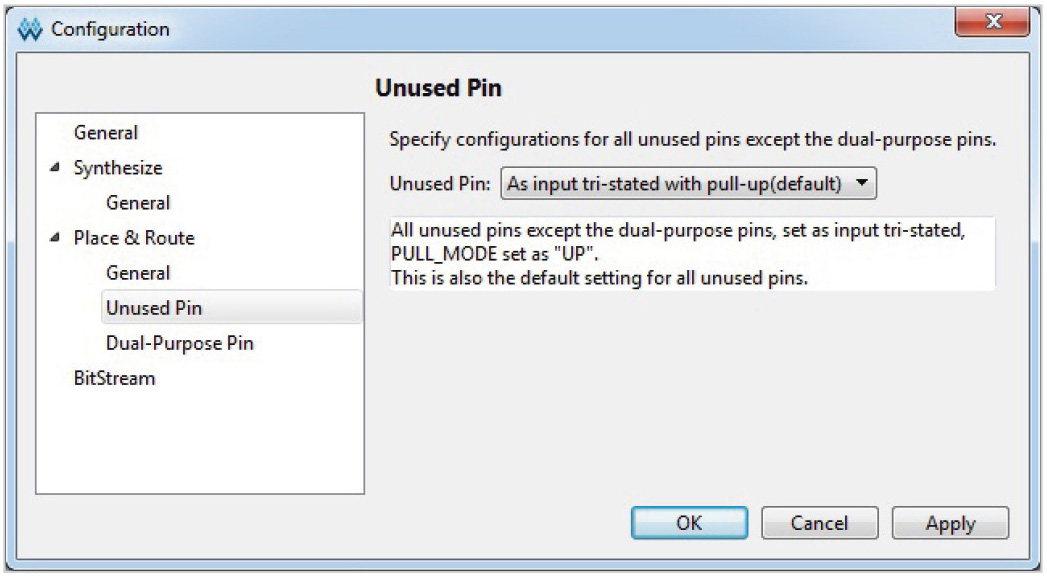Screen dimensions: 1047x576
Task: Apply the current settings
Action: pyautogui.click(x=950, y=523)
